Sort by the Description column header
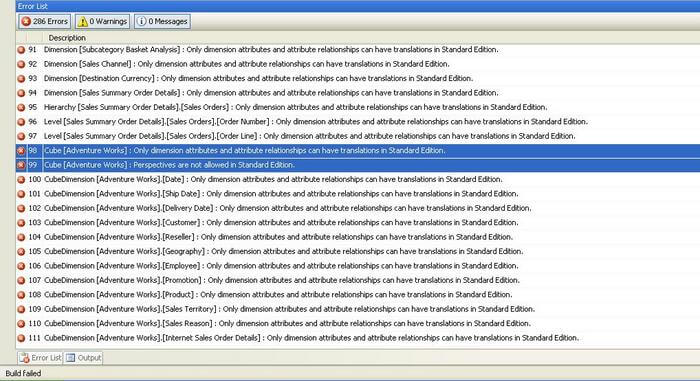700x381 pixels. pyautogui.click(x=67, y=38)
